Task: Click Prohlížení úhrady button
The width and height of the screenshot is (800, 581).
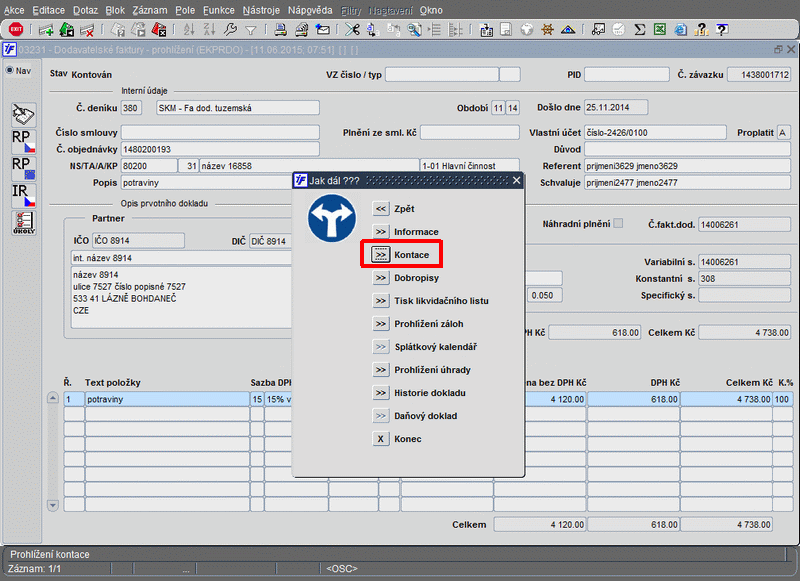Action: tap(381, 369)
